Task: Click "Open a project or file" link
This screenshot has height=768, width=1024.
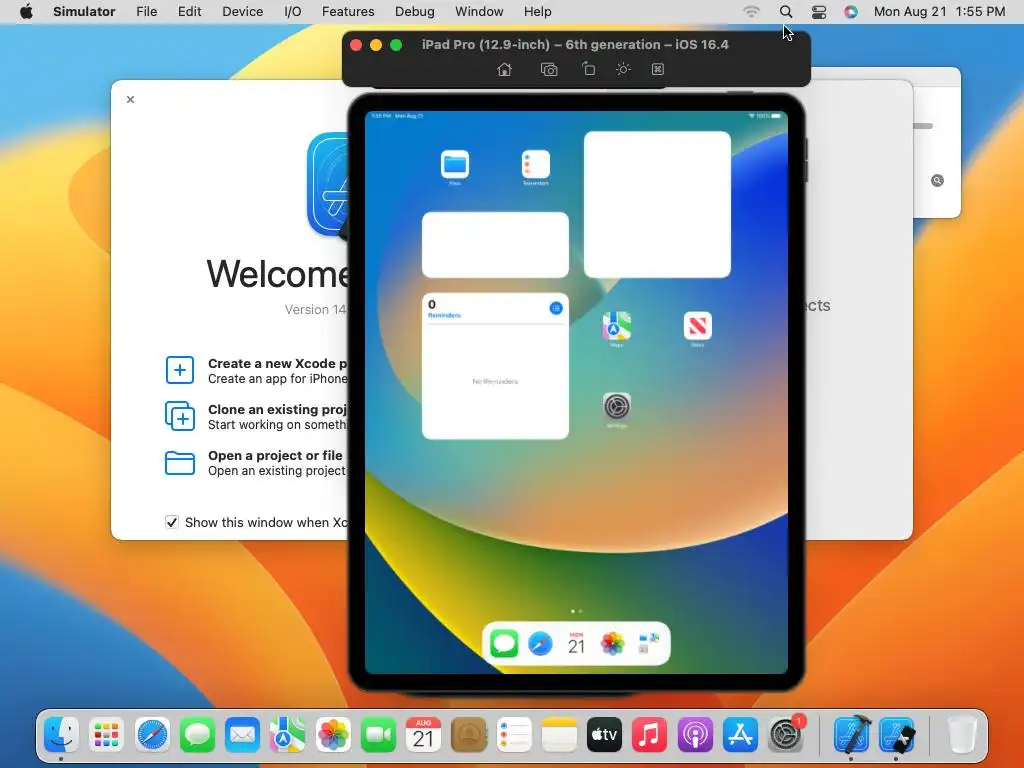Action: [275, 455]
